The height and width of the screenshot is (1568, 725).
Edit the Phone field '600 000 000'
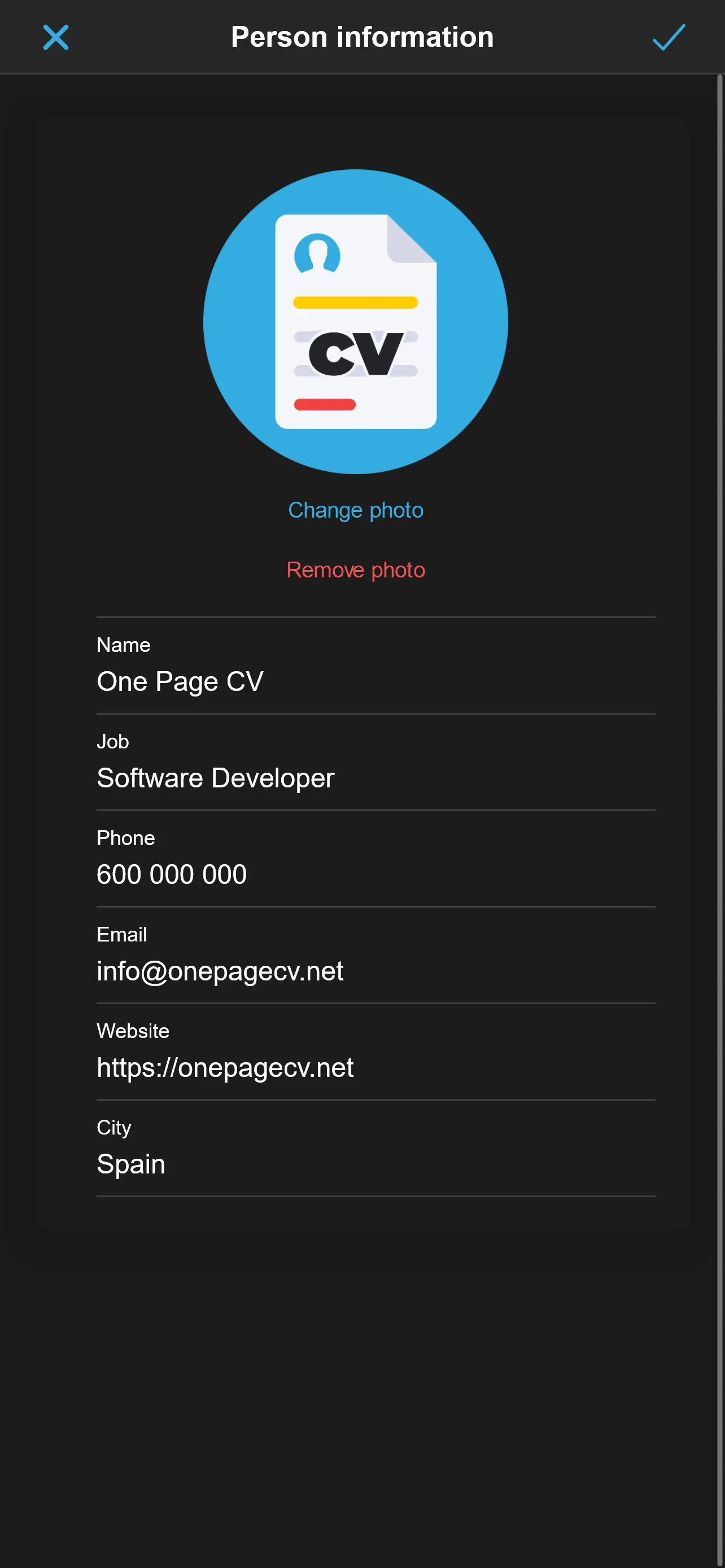pyautogui.click(x=375, y=875)
